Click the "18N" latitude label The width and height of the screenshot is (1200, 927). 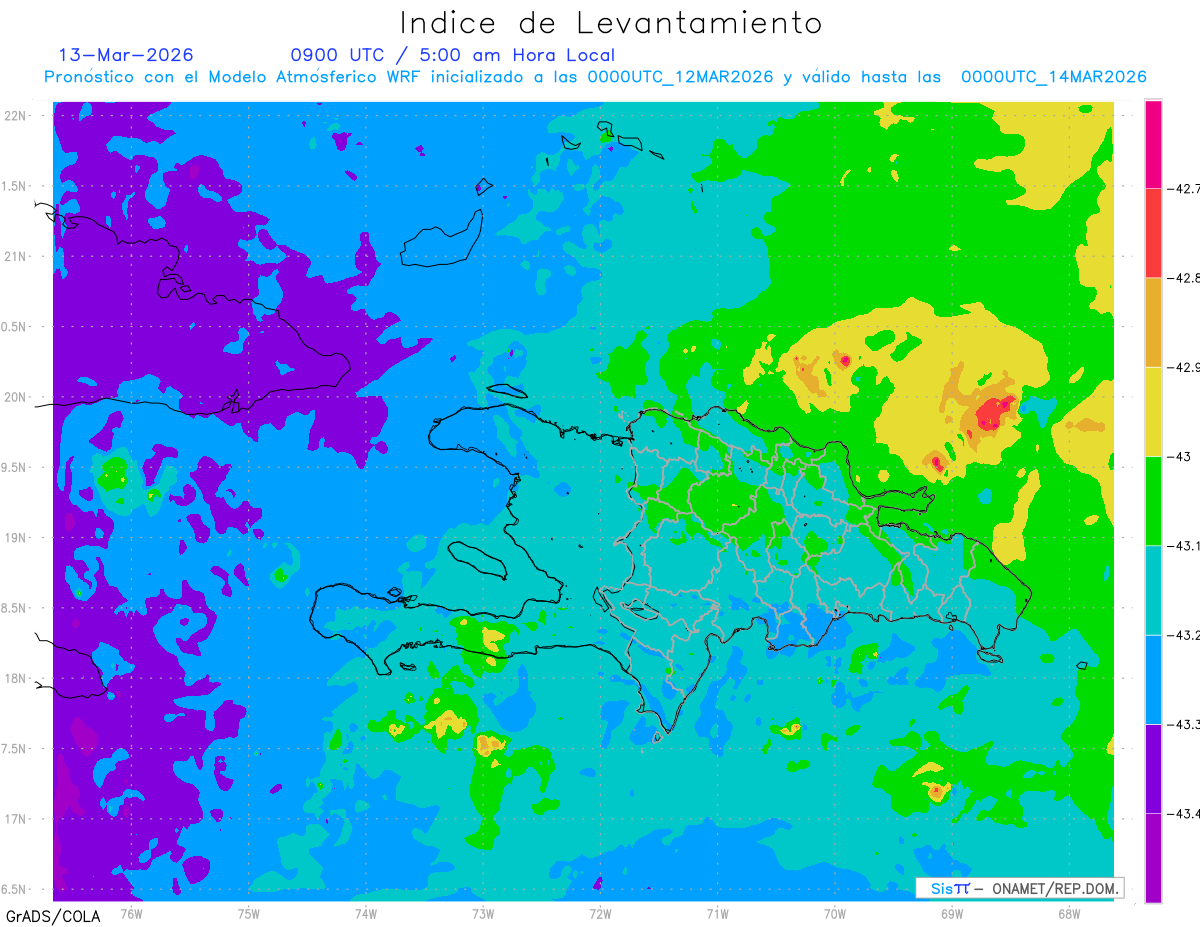point(14,679)
